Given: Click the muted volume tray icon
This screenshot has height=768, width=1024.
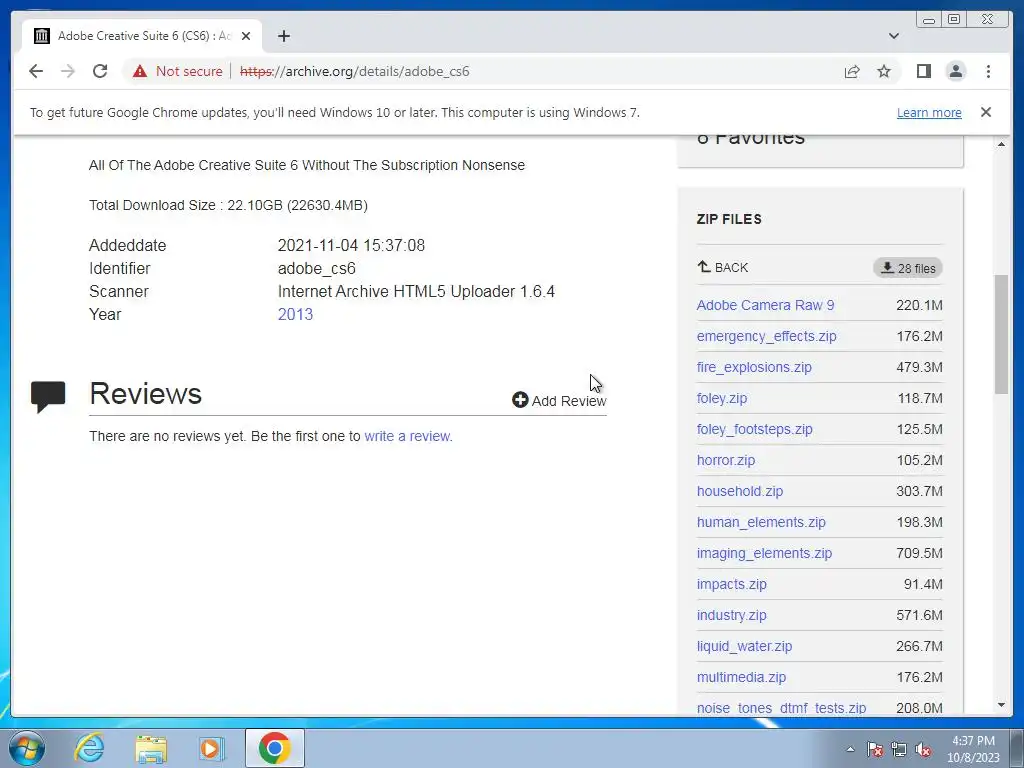Looking at the screenshot, I should point(923,749).
